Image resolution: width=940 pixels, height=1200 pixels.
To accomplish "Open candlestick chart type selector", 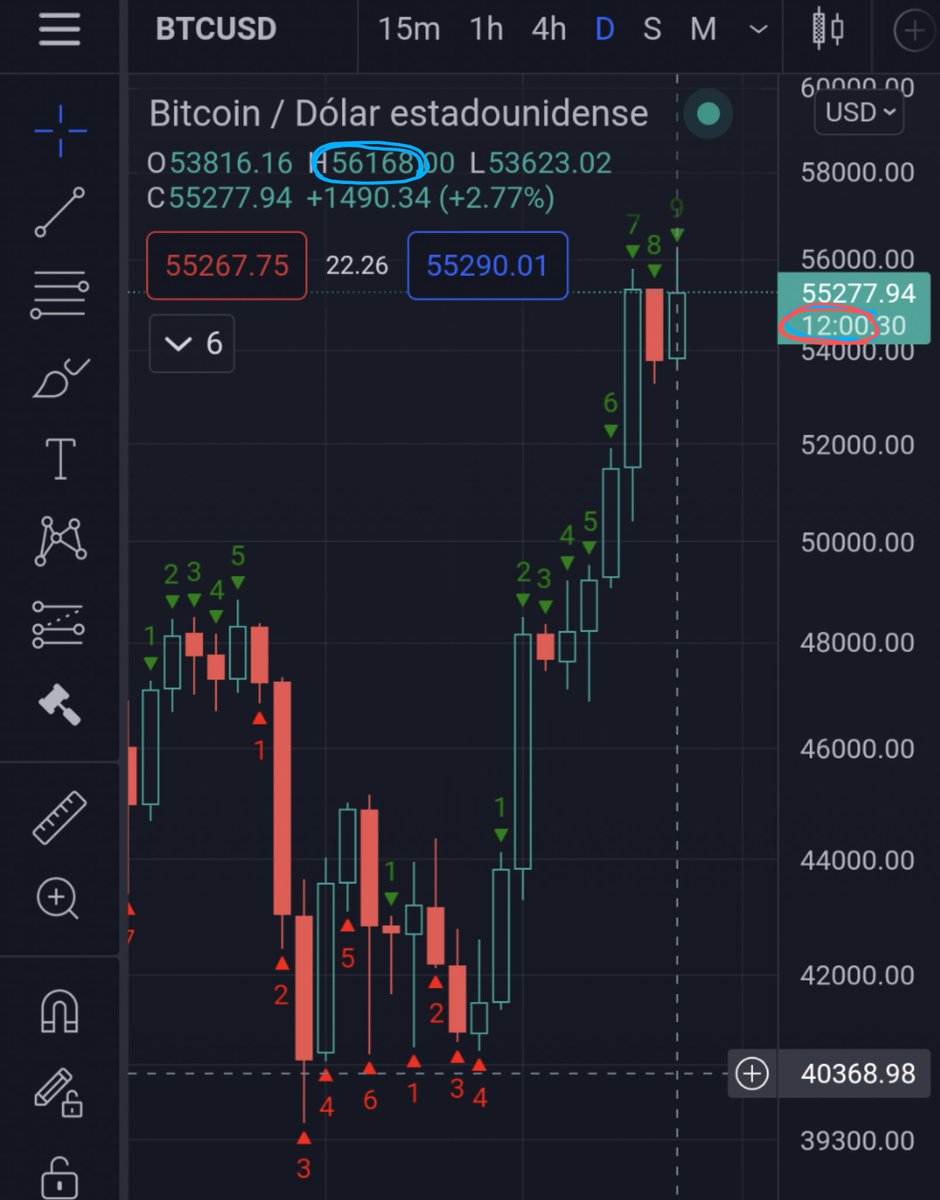I will [x=826, y=29].
